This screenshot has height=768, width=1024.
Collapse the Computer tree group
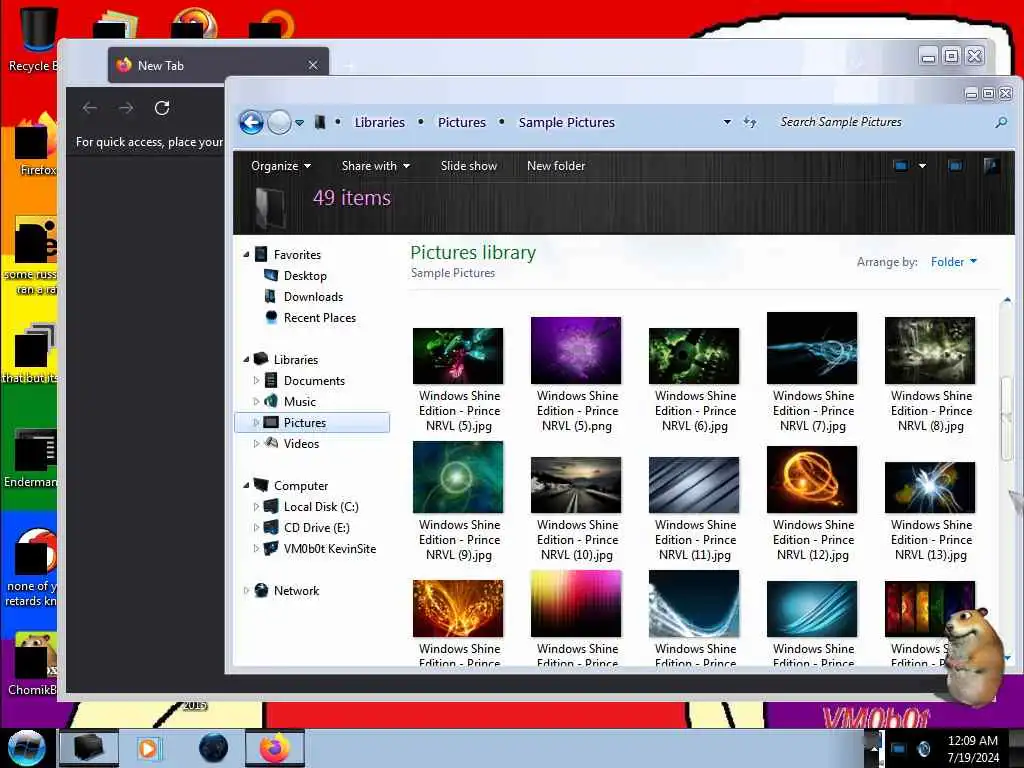246,485
